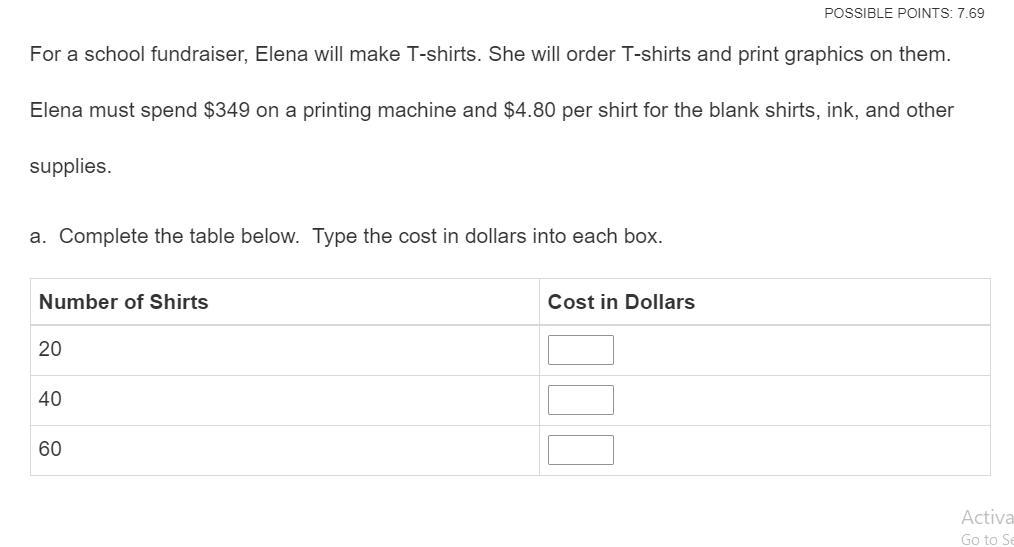Click the phrase 'Elena must spend'

point(113,110)
